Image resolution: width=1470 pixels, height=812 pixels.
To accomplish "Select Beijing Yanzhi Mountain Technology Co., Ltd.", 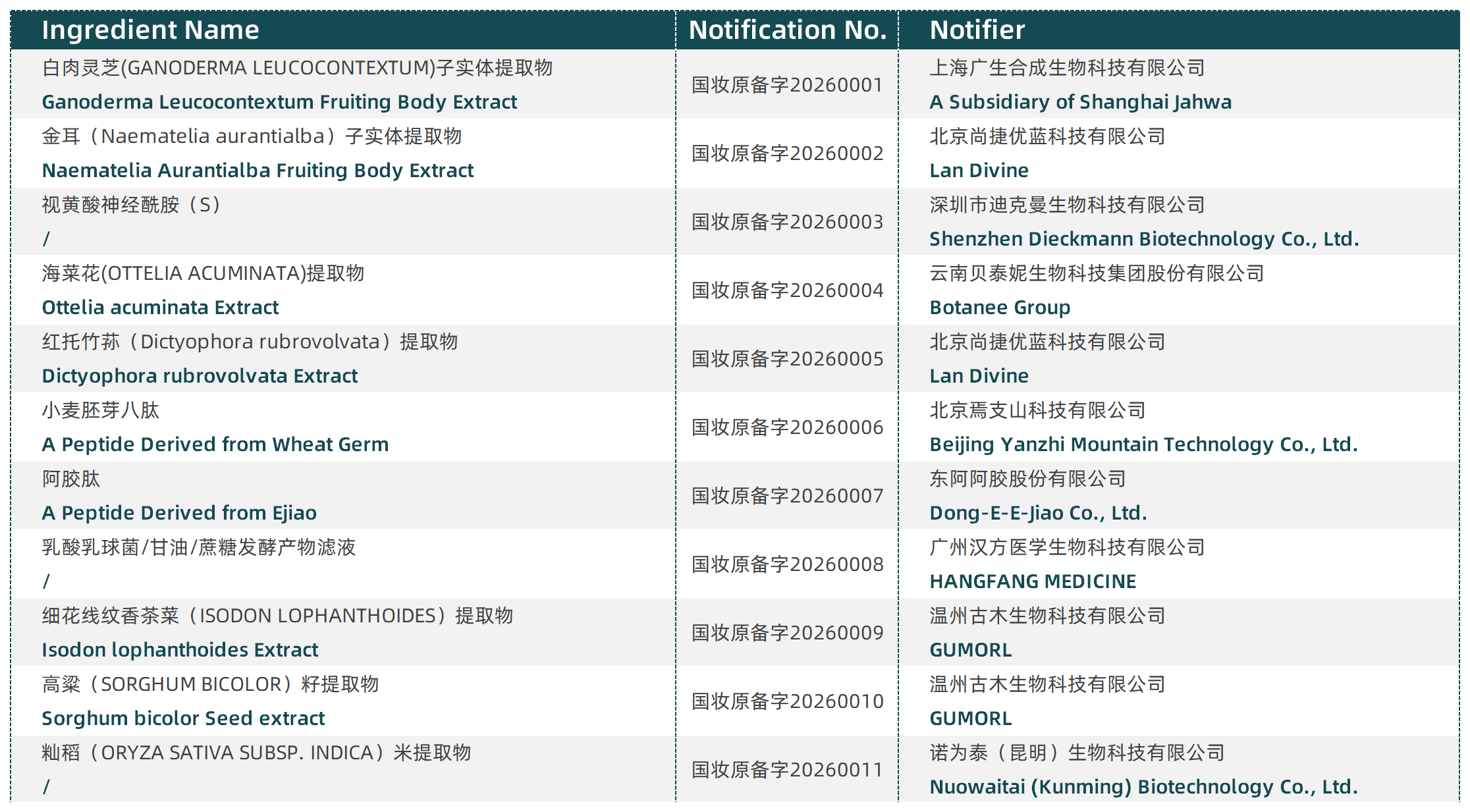I will pos(1143,445).
